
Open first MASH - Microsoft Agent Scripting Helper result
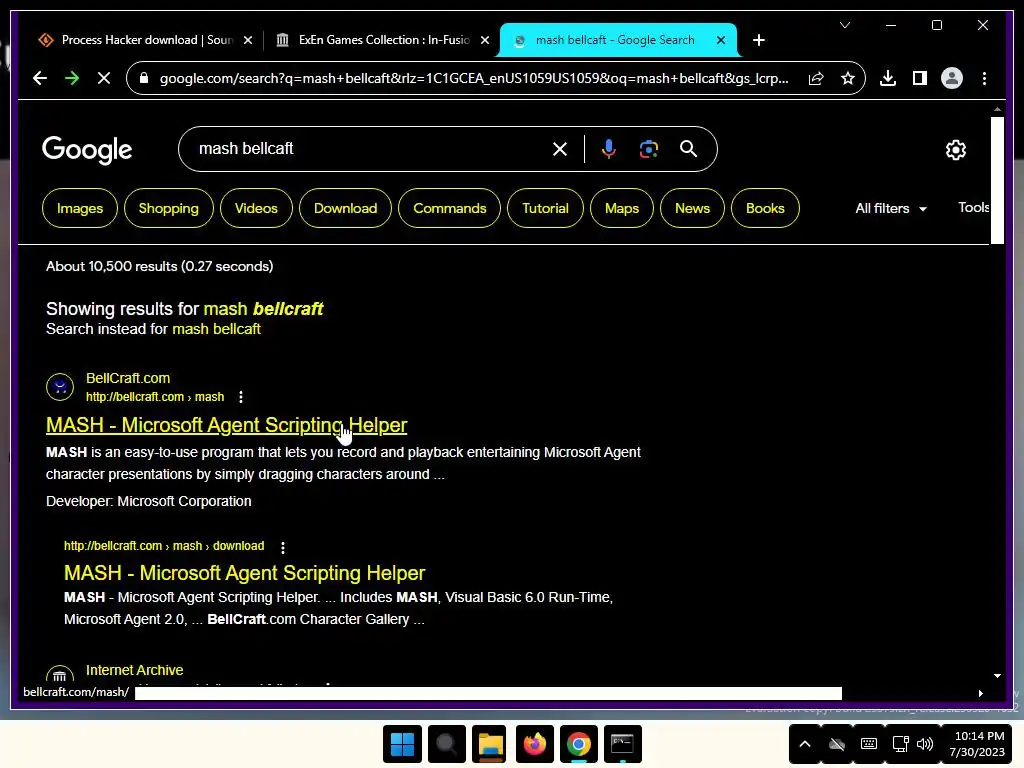click(227, 425)
